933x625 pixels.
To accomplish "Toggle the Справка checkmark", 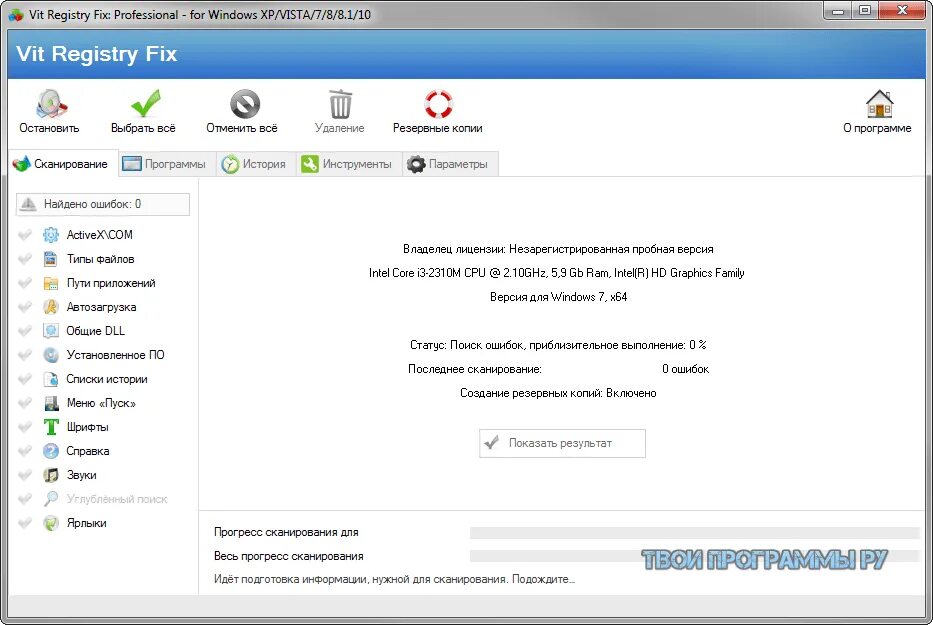I will (x=24, y=451).
